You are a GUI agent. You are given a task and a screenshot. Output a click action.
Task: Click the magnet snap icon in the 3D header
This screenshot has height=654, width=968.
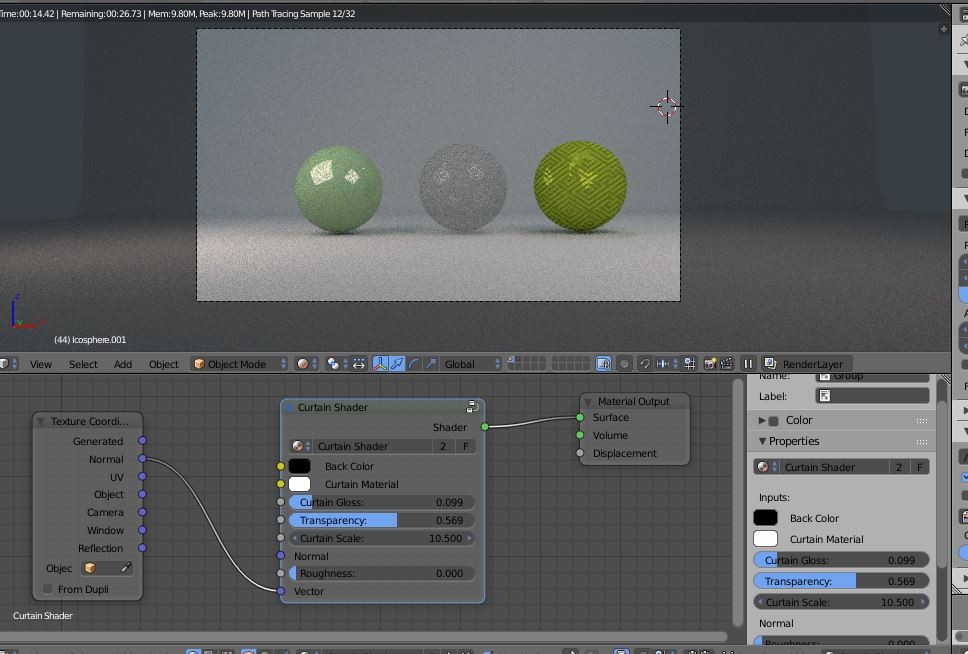coord(645,364)
